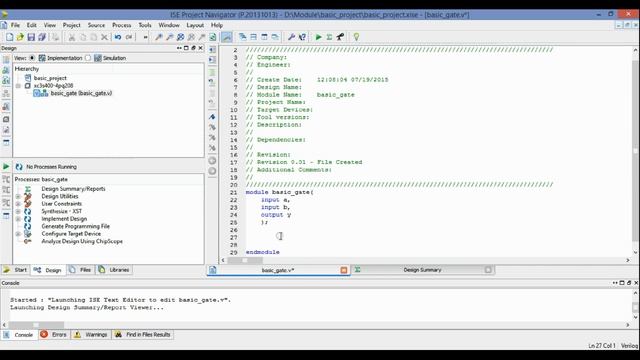
Task: Close the Design panel
Action: tap(200, 48)
